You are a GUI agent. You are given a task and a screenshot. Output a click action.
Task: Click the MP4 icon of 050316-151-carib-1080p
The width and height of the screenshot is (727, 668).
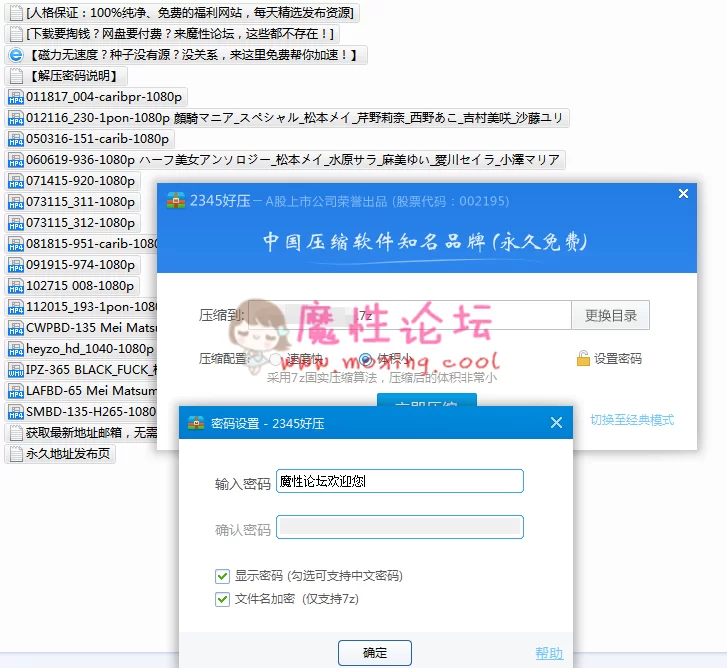(16, 139)
